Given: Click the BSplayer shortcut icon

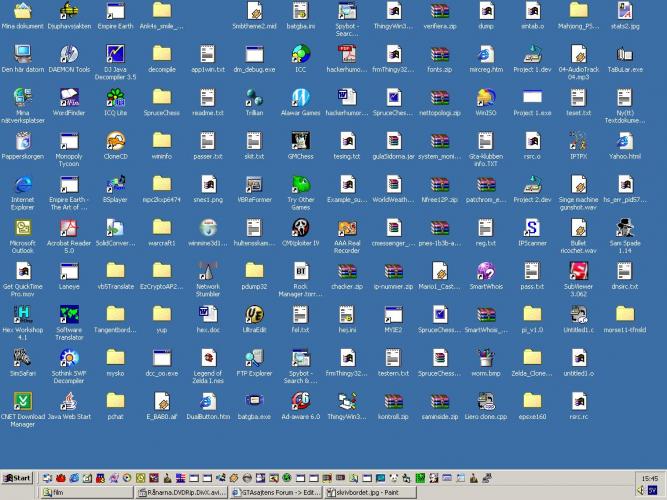Looking at the screenshot, I should tap(115, 185).
